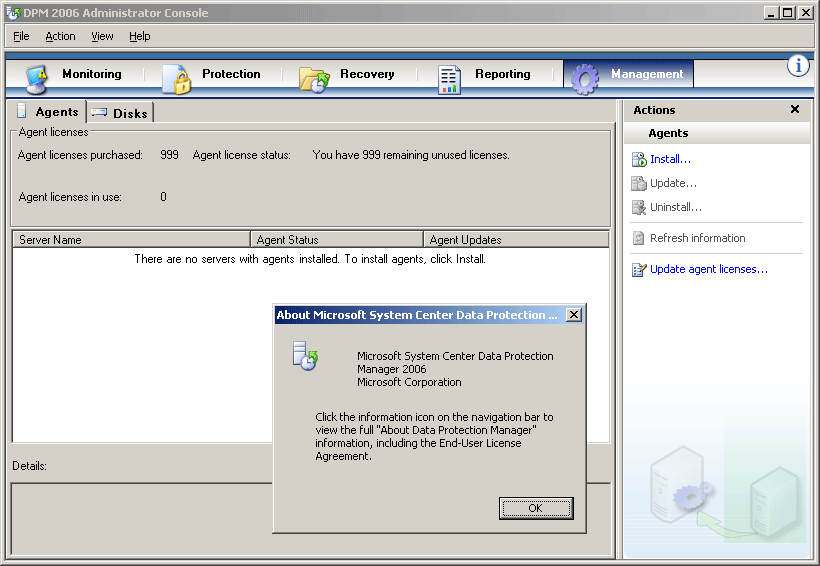Viewport: 820px width, 566px height.
Task: Click 'Agent licenses purchased:' label
Action: 80,155
